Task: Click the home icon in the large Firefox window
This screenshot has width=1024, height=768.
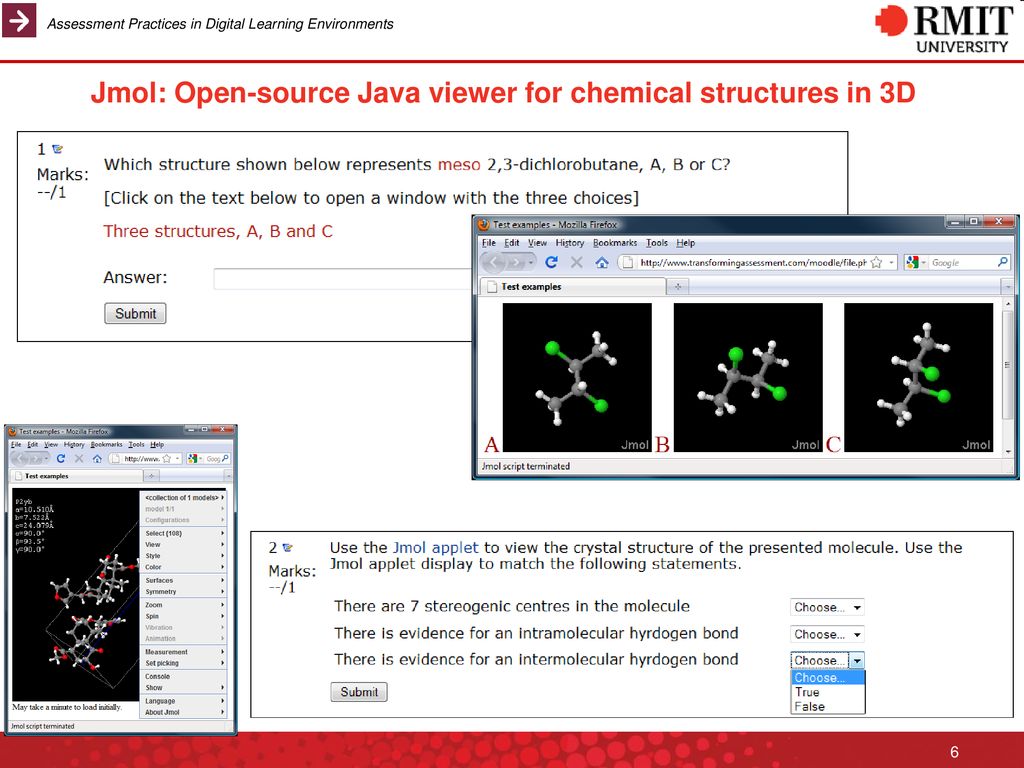Action: click(x=601, y=263)
